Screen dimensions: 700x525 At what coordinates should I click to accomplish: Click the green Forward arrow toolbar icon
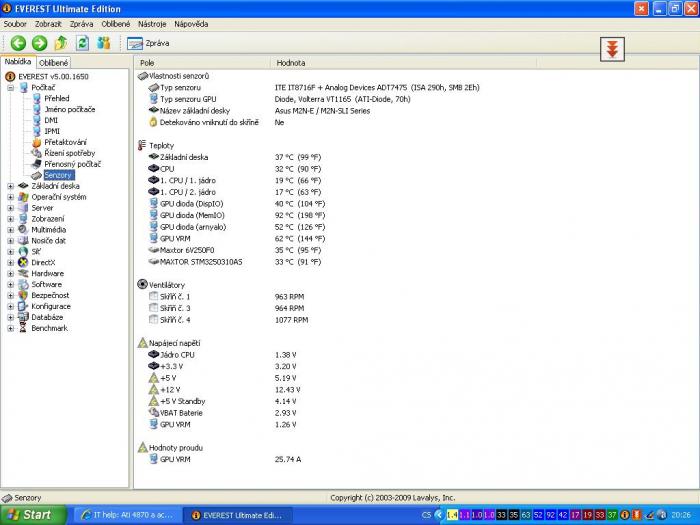pos(39,43)
